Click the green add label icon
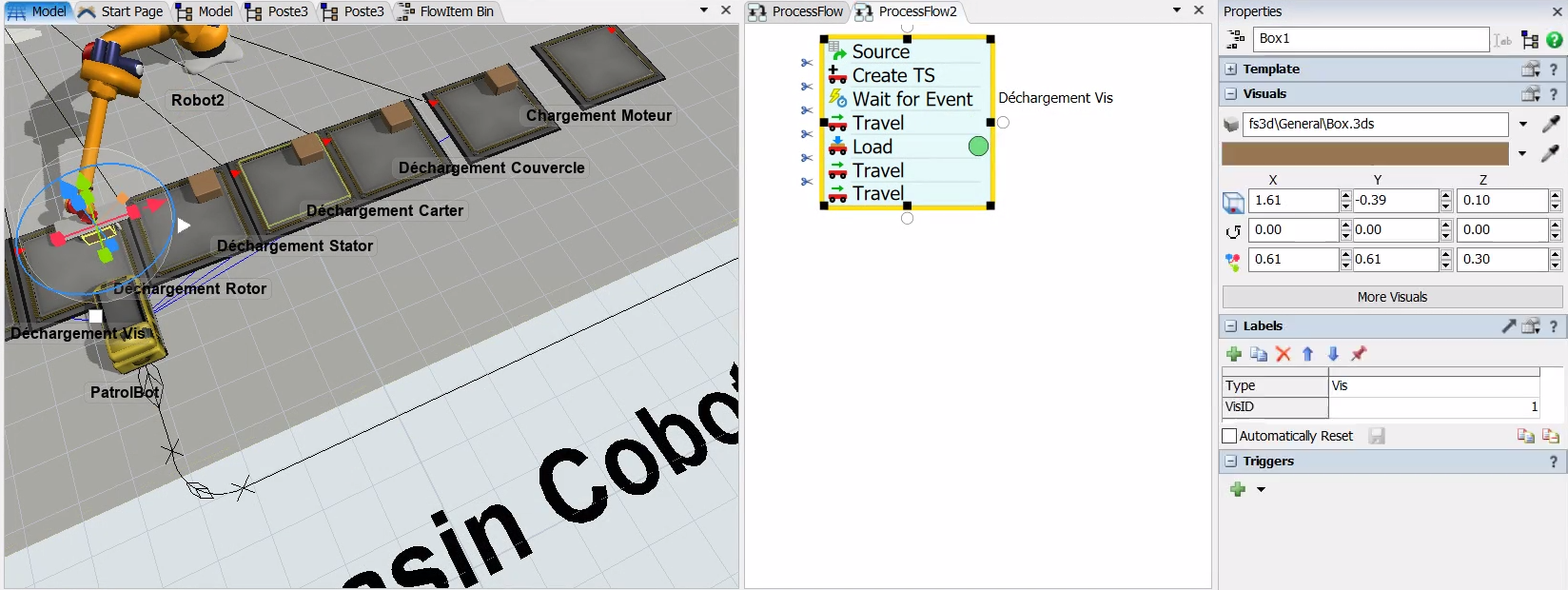Image resolution: width=1568 pixels, height=590 pixels. (1234, 354)
